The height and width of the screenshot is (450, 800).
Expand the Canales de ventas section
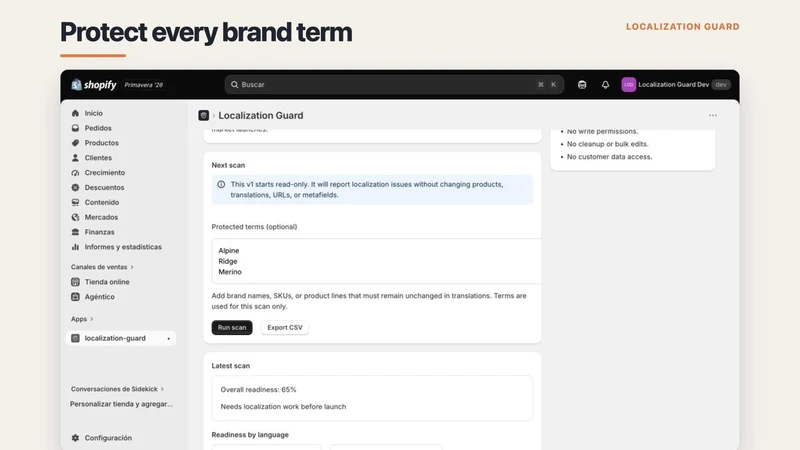click(102, 267)
